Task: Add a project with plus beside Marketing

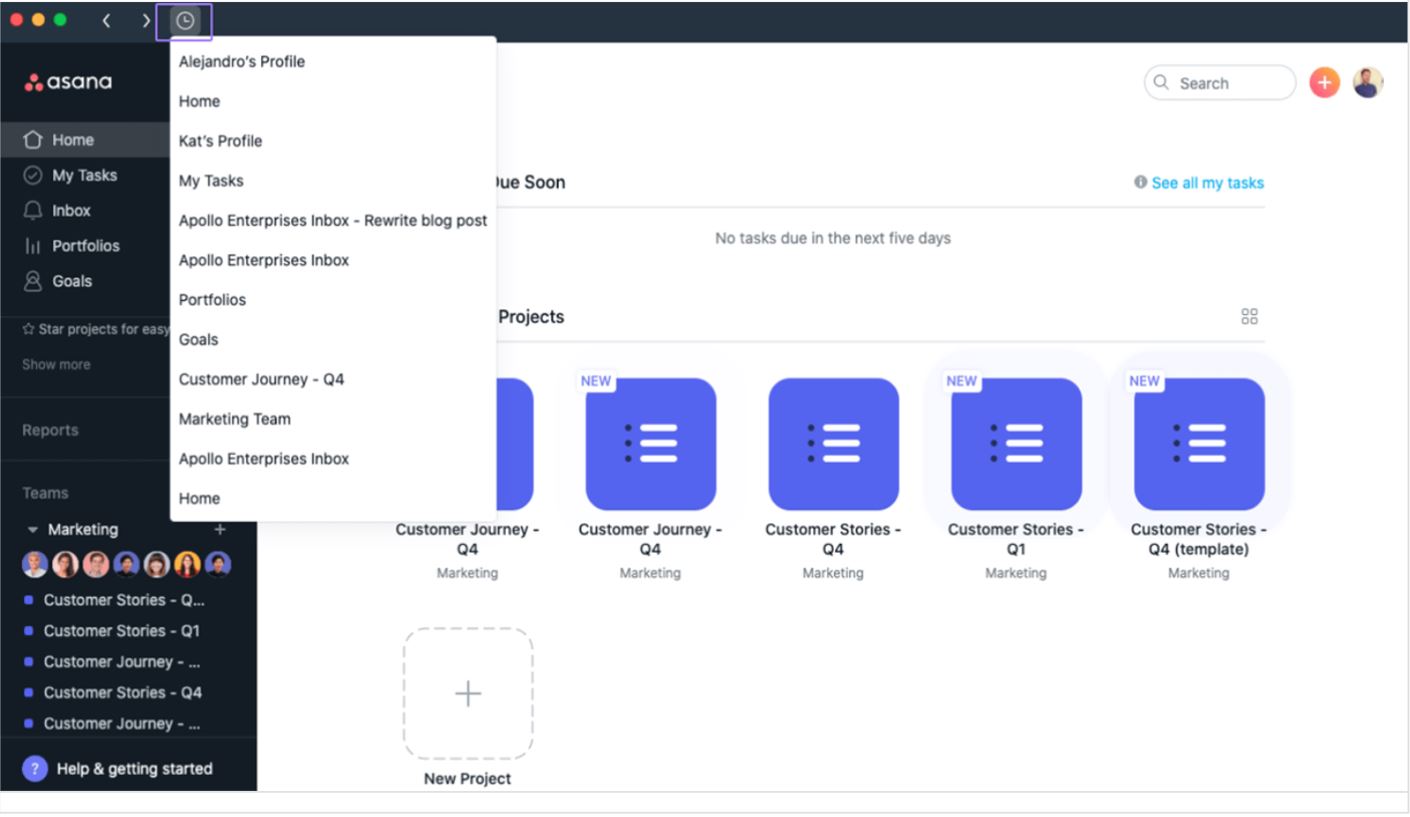Action: coord(220,529)
